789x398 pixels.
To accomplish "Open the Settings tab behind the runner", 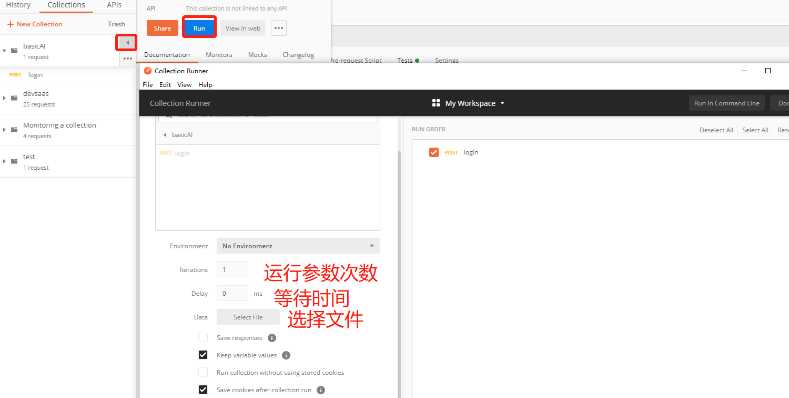I will [446, 60].
